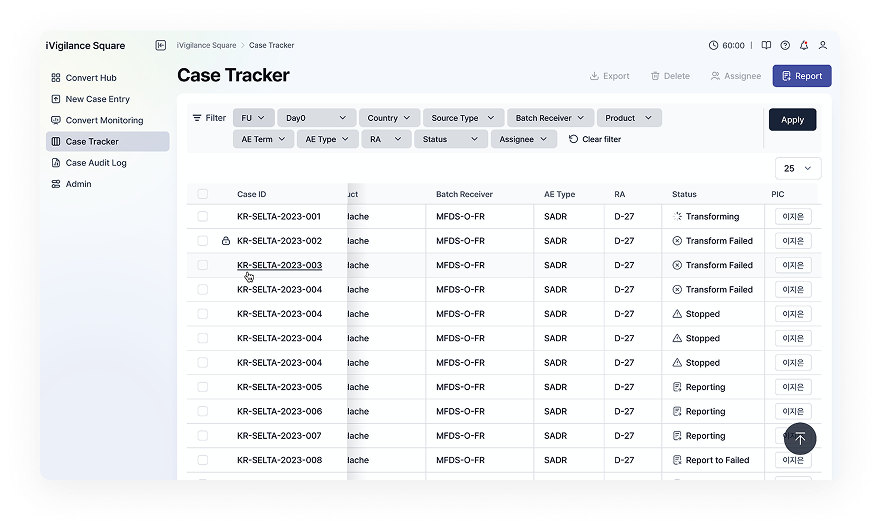The width and height of the screenshot is (880, 530).
Task: Open the rows-per-page dropdown showing 25
Action: pyautogui.click(x=798, y=169)
